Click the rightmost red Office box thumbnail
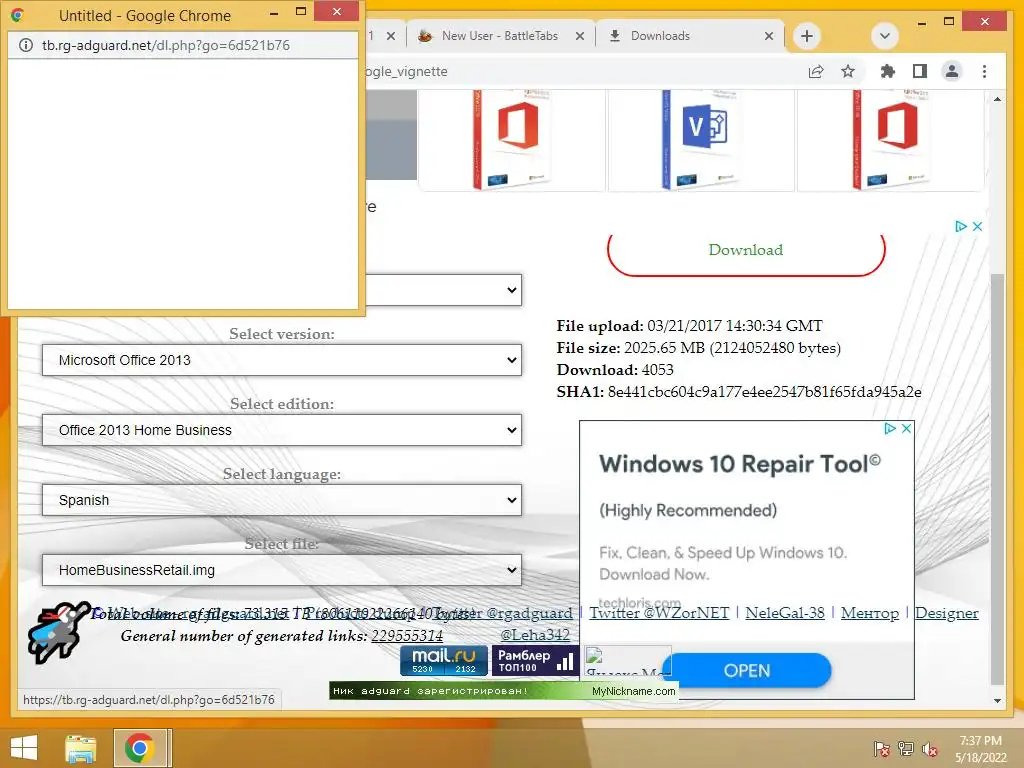This screenshot has height=768, width=1024. (890, 140)
